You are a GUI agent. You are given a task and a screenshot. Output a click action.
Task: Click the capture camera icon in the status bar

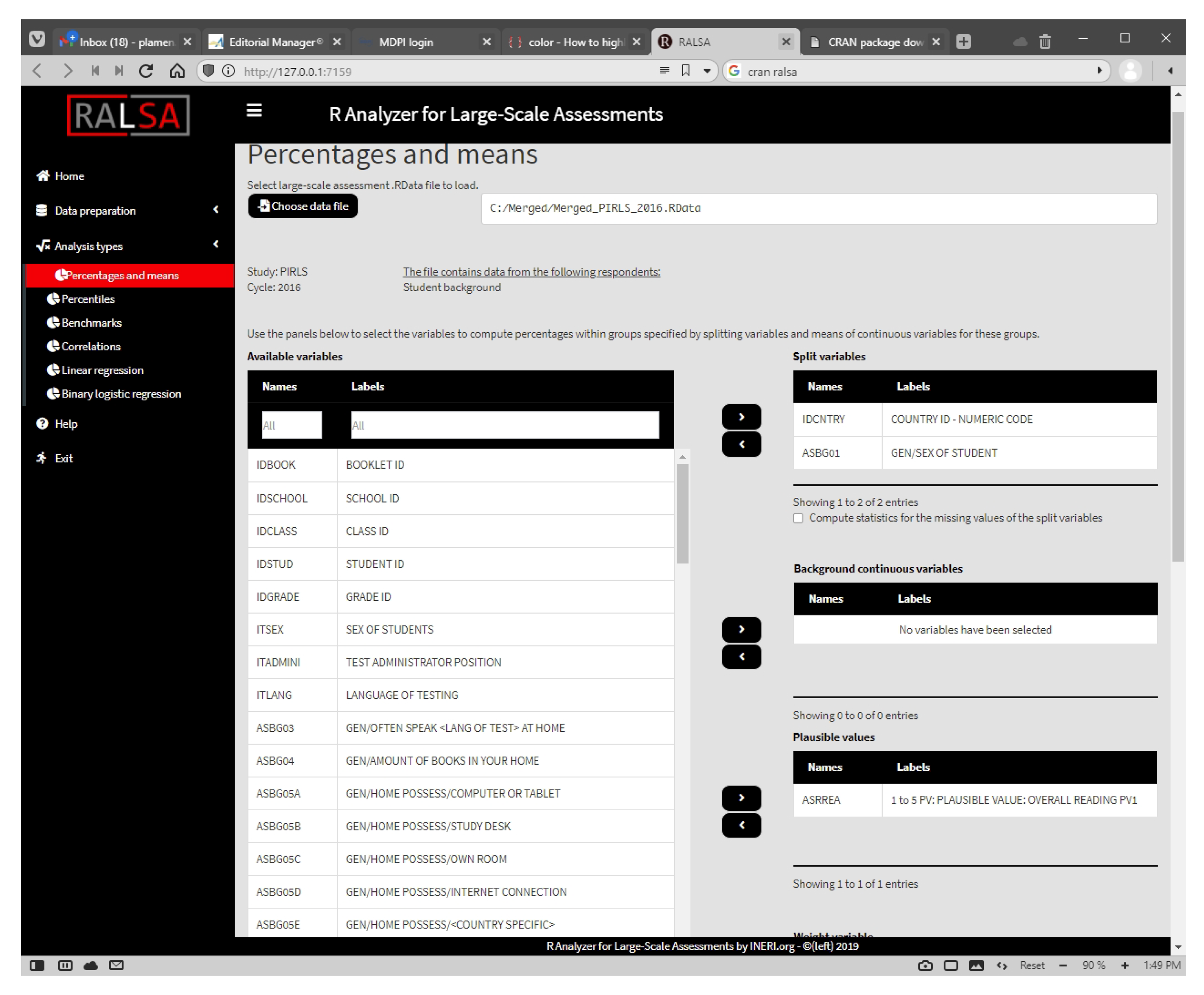click(925, 965)
